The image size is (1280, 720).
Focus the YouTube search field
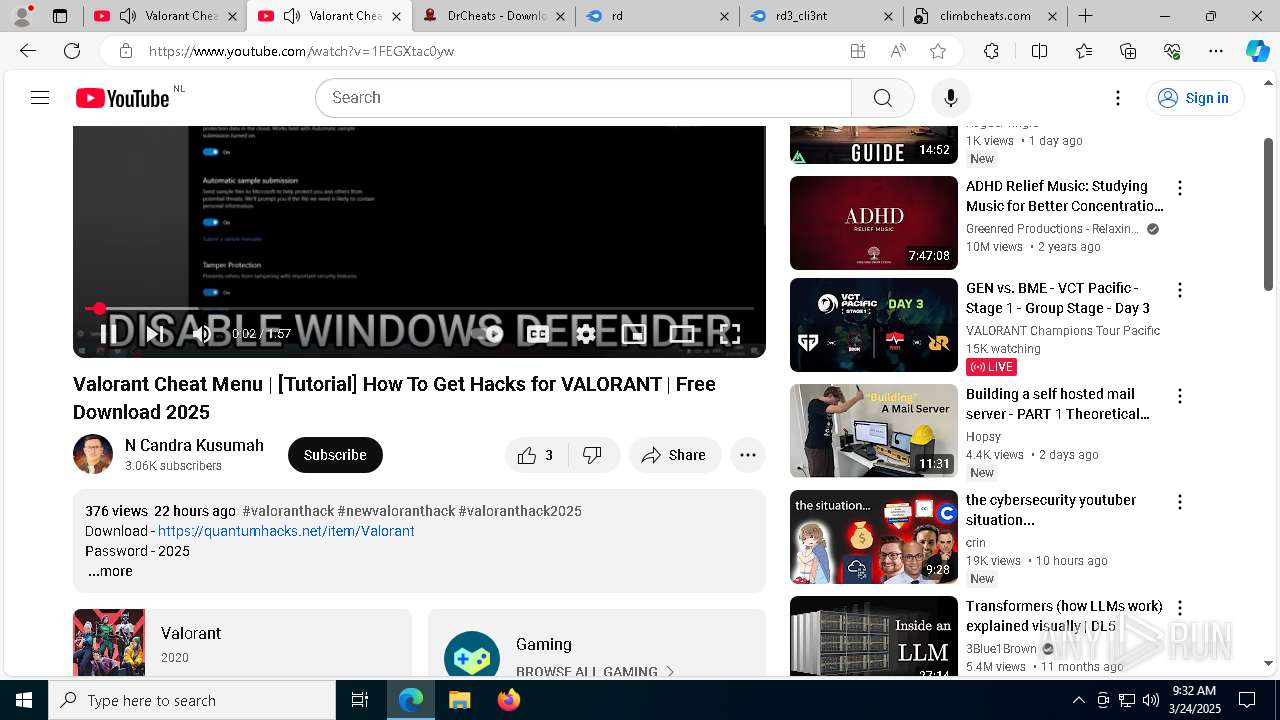click(x=583, y=97)
